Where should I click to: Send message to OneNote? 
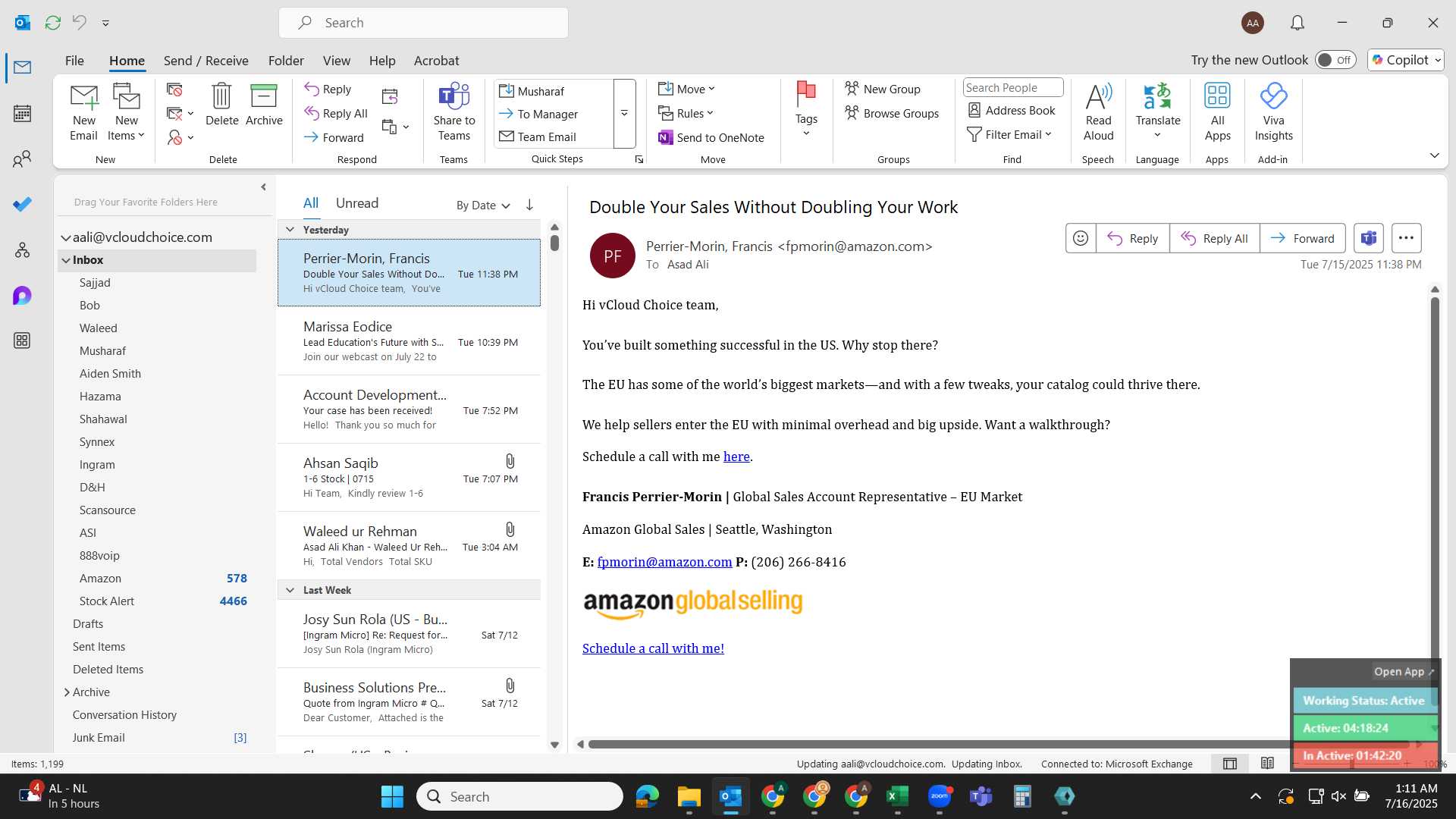tap(711, 137)
